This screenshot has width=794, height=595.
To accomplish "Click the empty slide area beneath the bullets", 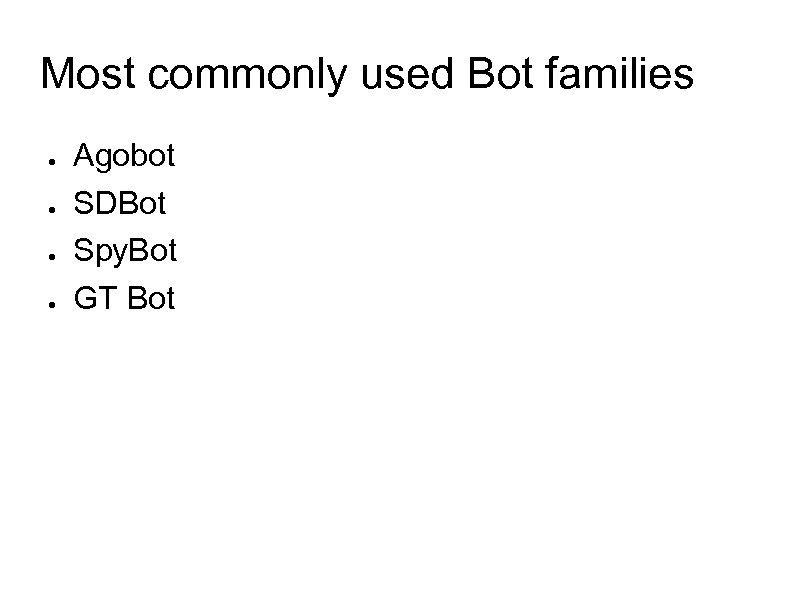I will point(400,450).
